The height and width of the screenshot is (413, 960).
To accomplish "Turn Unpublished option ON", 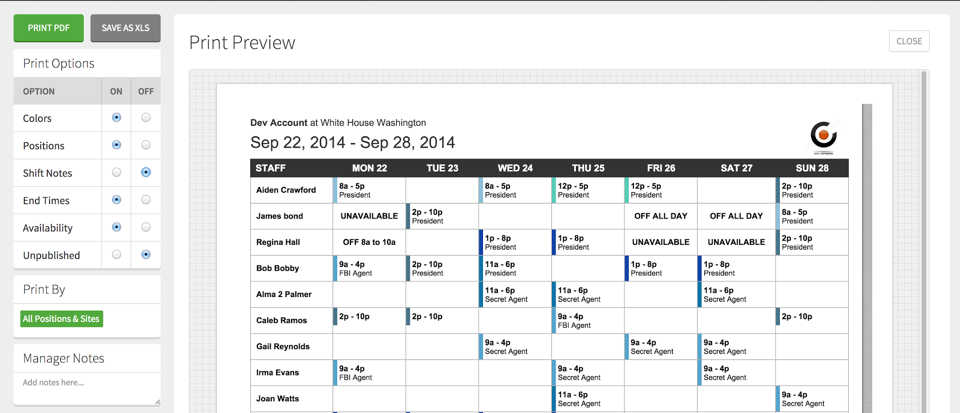I will coord(116,255).
